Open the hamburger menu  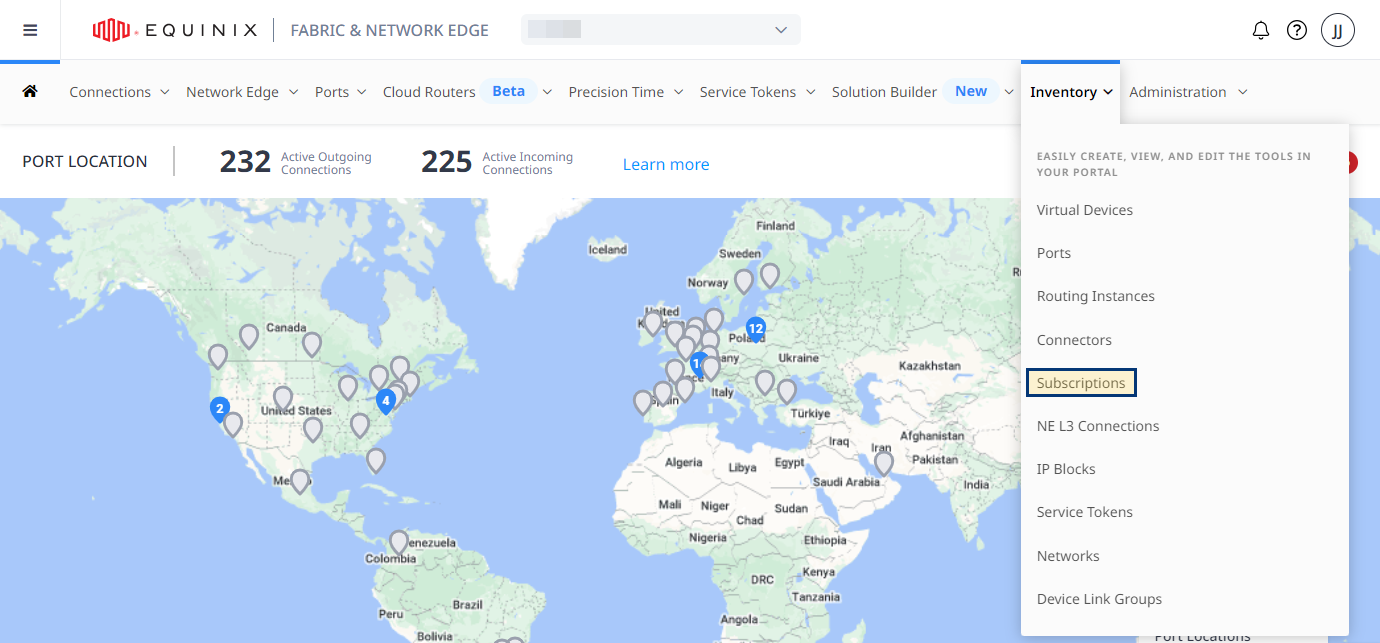[x=30, y=30]
